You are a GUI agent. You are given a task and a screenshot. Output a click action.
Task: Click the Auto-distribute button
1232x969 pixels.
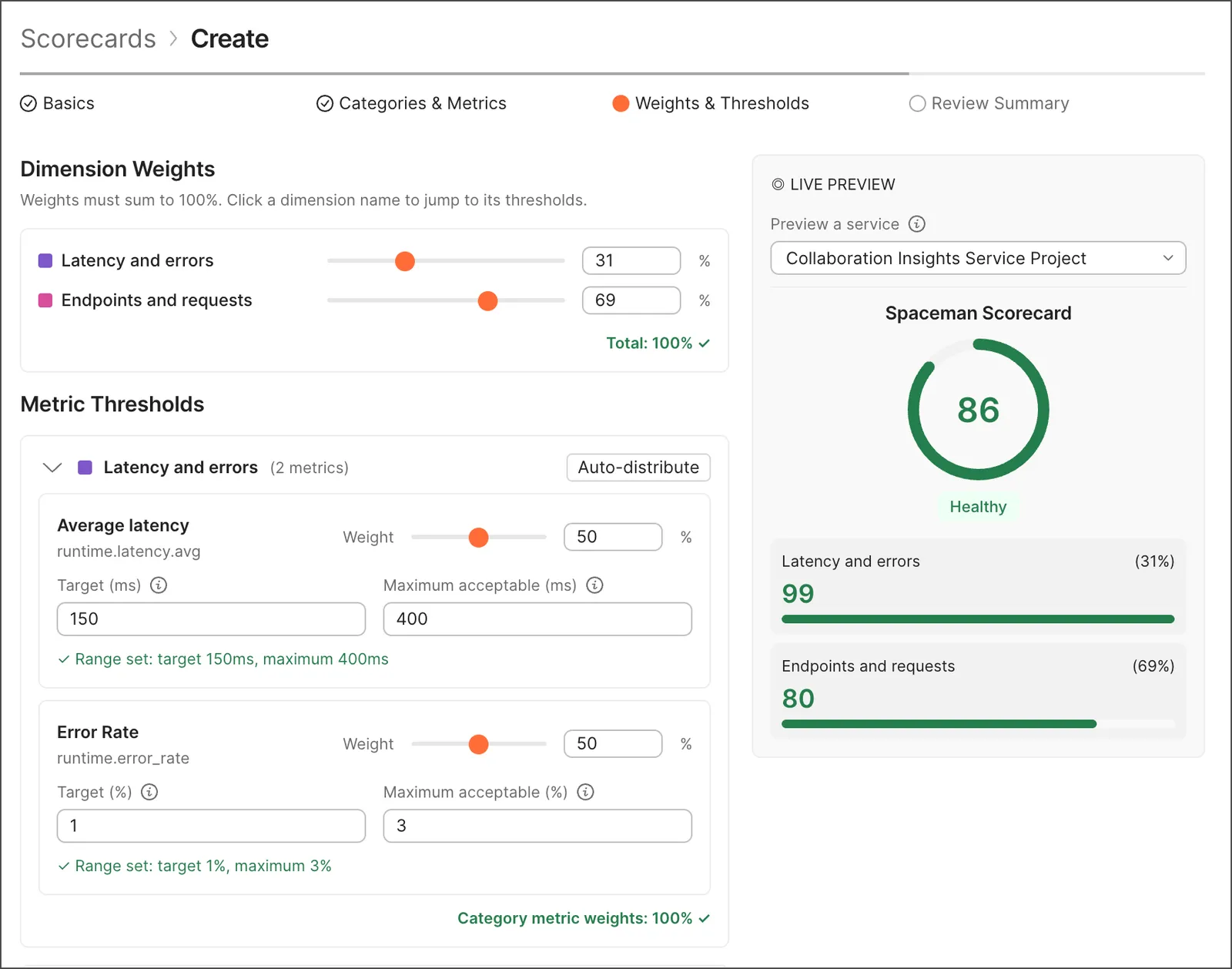coord(638,468)
